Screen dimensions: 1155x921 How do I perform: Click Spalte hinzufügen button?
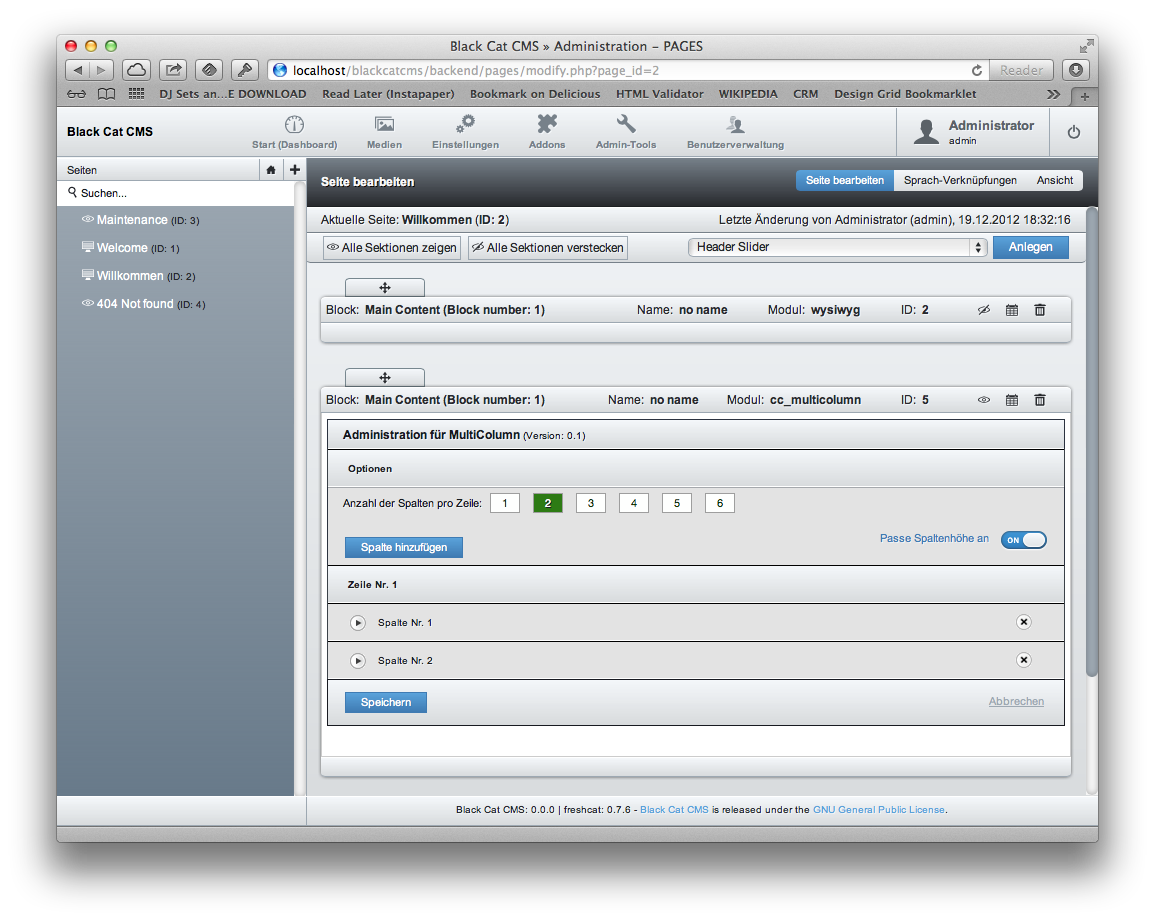[404, 547]
